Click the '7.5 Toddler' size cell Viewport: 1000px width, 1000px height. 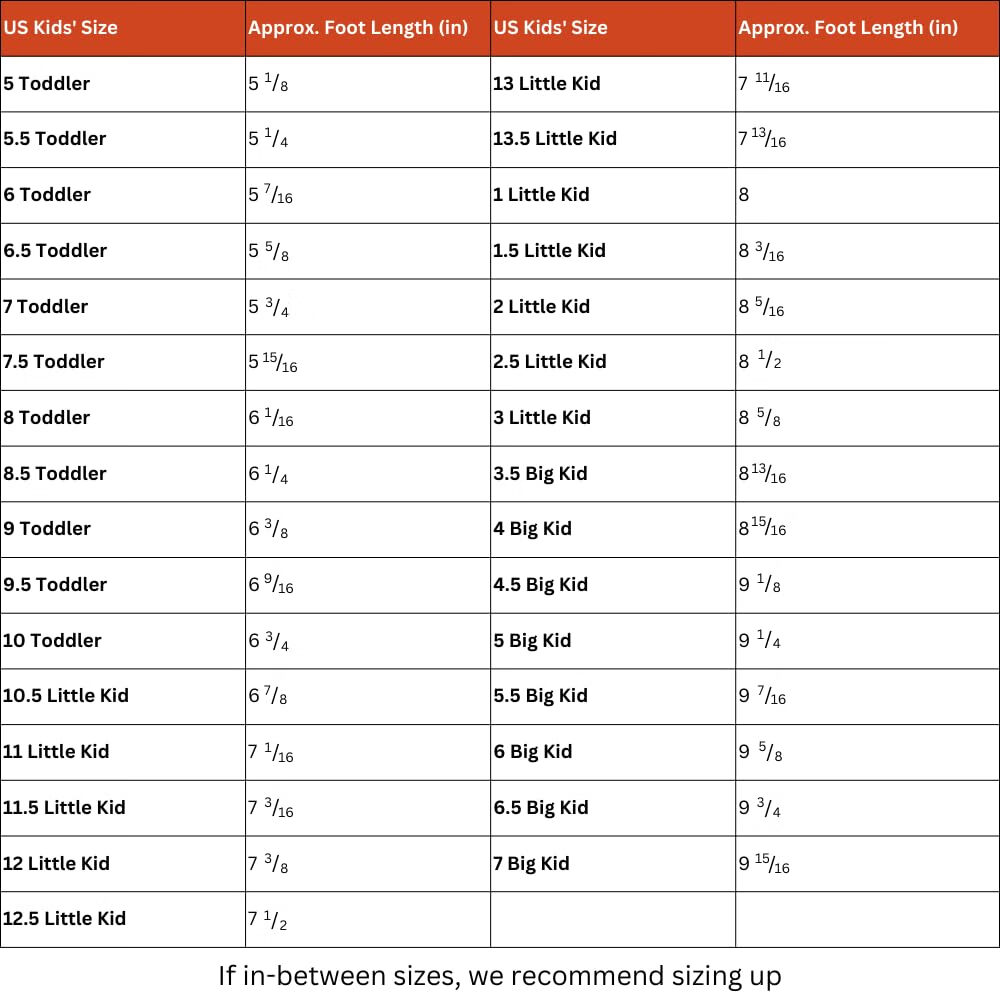point(54,361)
